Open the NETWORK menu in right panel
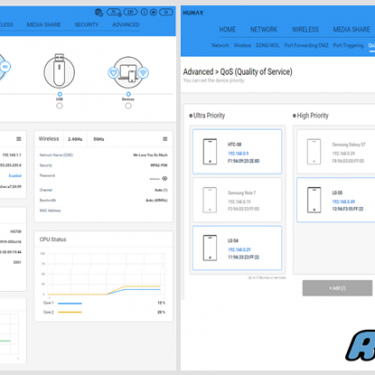 coord(264,29)
